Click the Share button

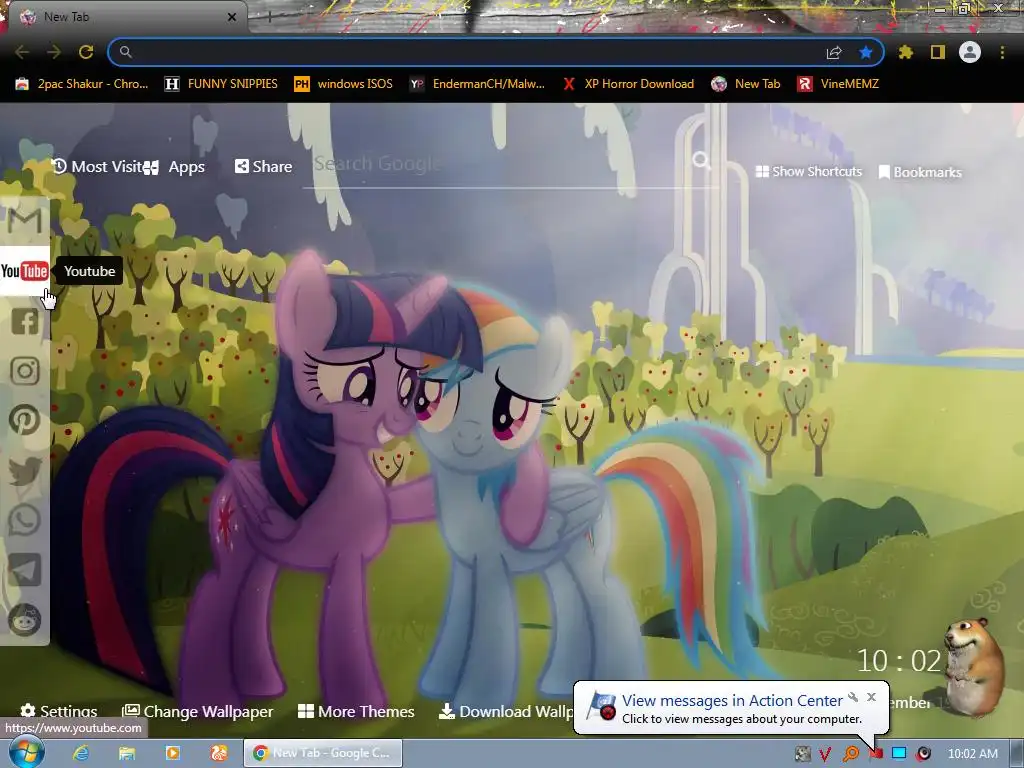pyautogui.click(x=263, y=167)
